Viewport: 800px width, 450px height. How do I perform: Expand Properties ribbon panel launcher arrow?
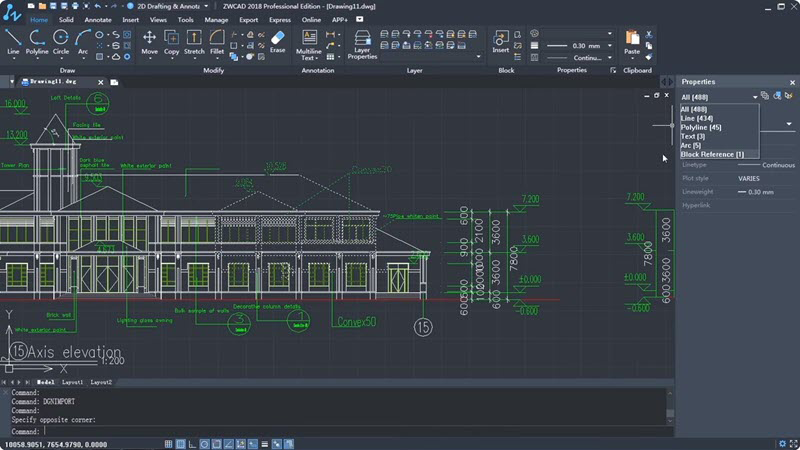pyautogui.click(x=613, y=70)
